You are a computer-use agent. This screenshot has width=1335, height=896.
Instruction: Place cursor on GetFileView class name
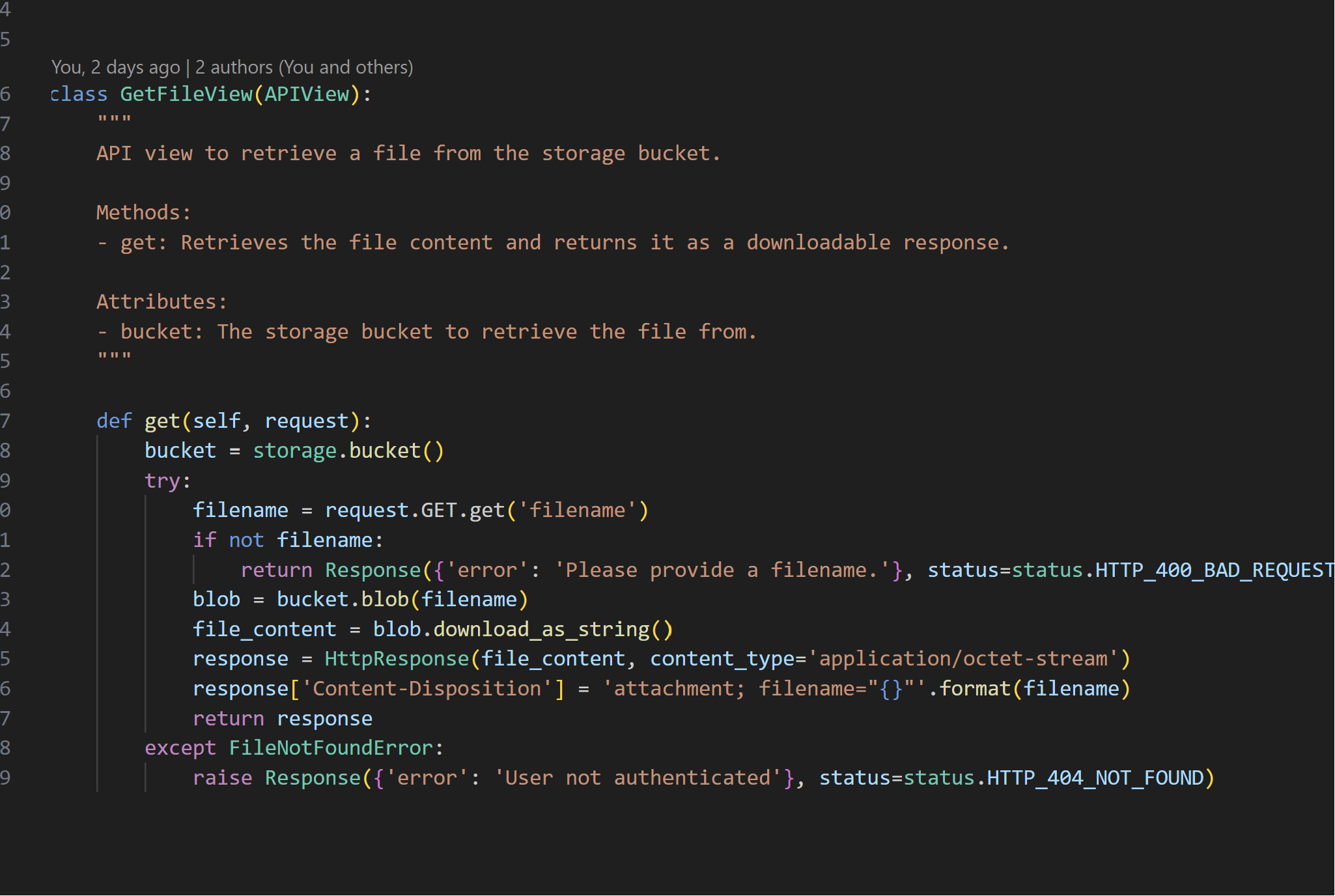[x=186, y=94]
